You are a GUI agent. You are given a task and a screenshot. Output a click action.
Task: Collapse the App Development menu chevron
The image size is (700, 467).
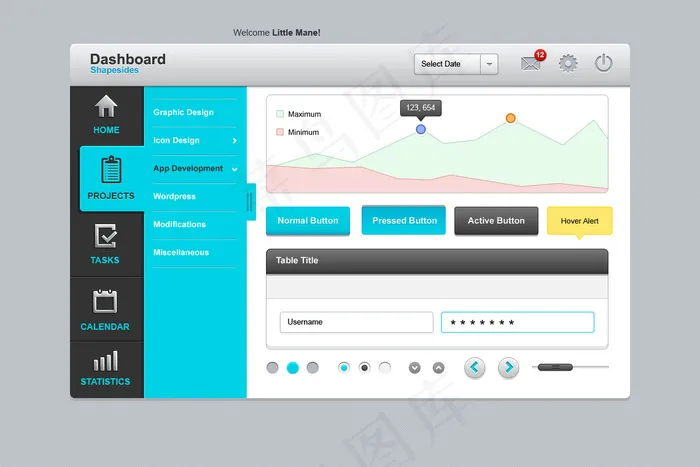coord(235,169)
